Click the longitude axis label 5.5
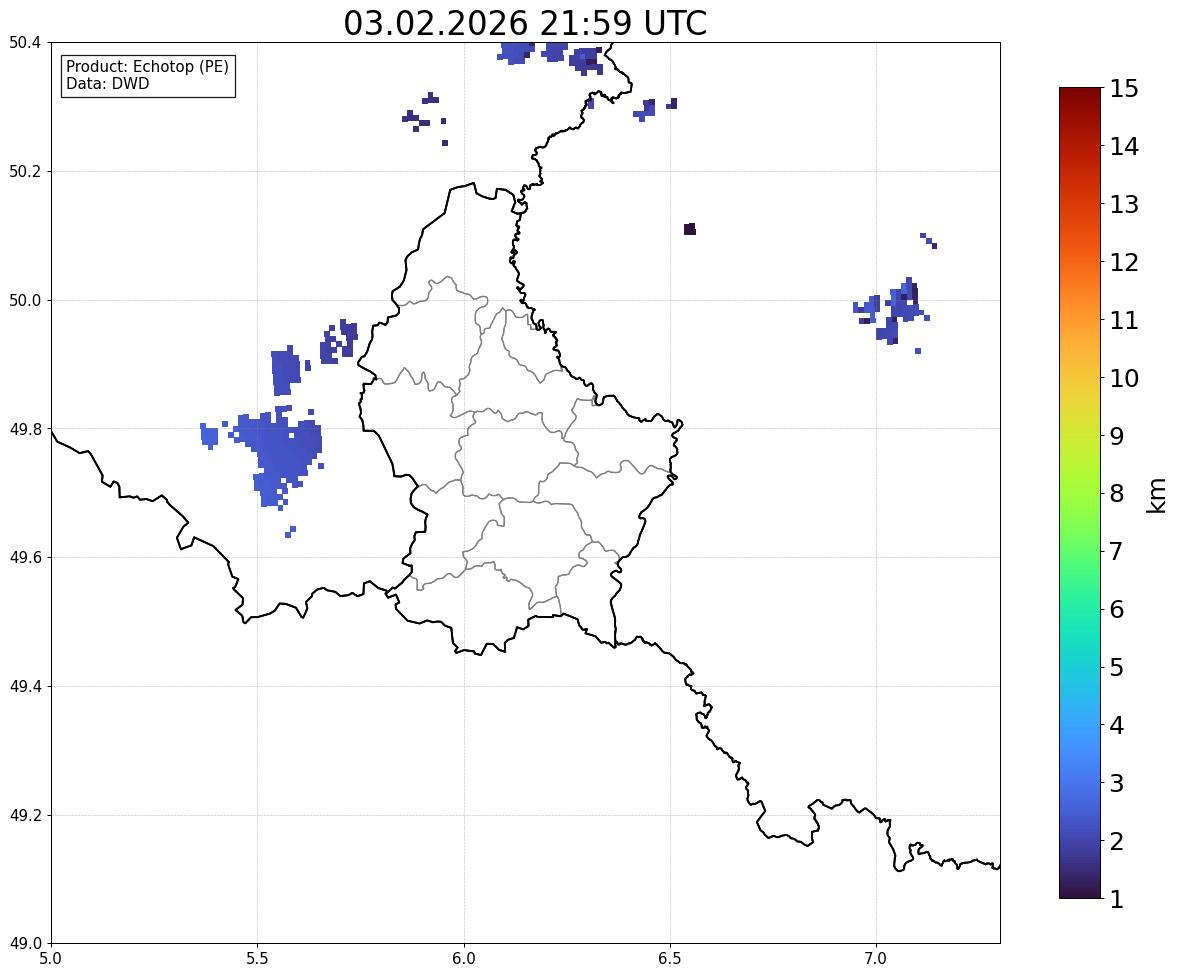This screenshot has height=976, width=1178. (x=258, y=959)
